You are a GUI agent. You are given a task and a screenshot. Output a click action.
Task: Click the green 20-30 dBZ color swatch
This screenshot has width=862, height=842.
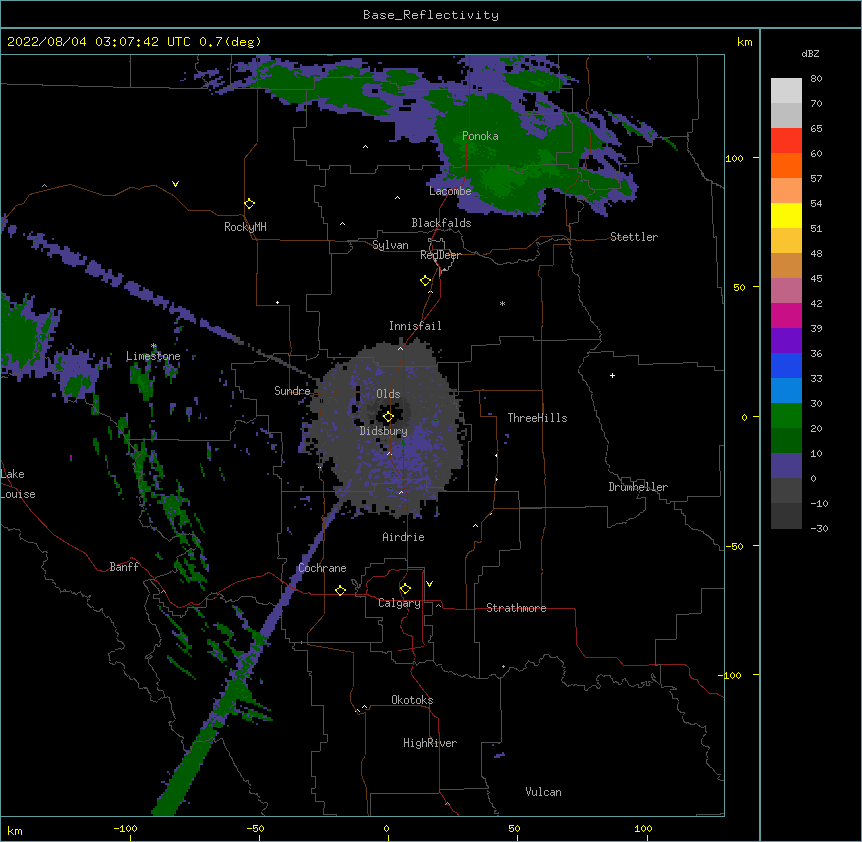(786, 416)
